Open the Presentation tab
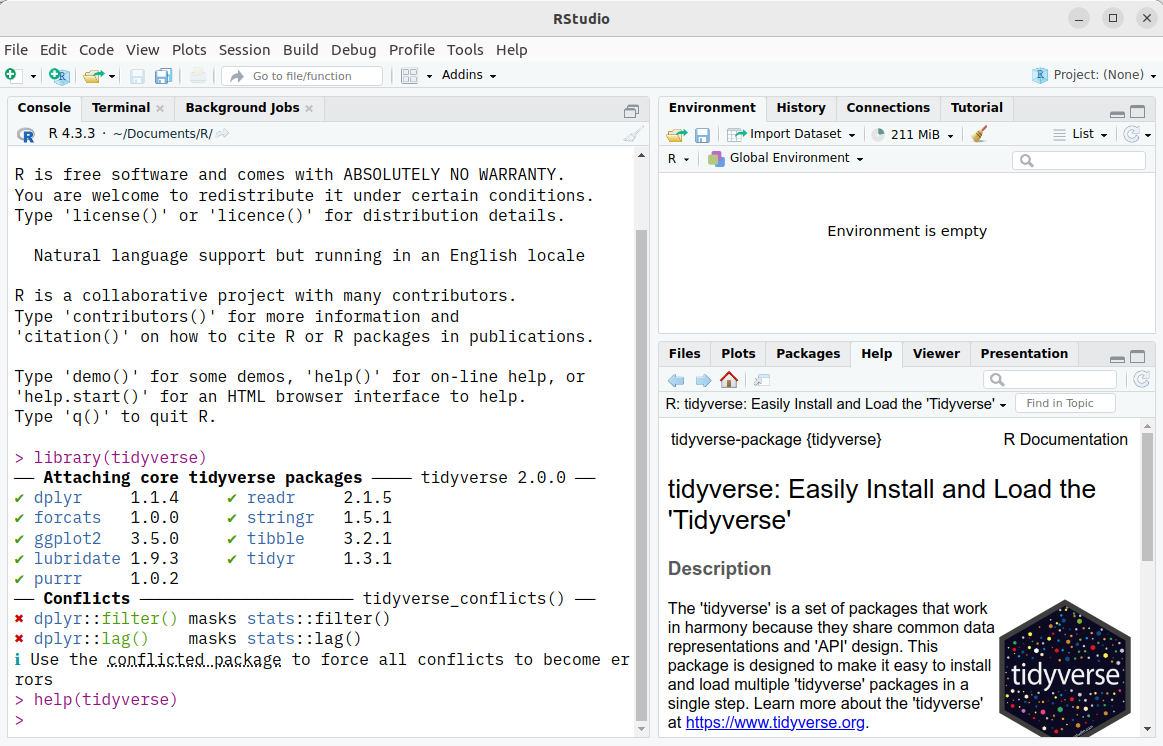Image resolution: width=1163 pixels, height=746 pixels. click(x=1024, y=354)
